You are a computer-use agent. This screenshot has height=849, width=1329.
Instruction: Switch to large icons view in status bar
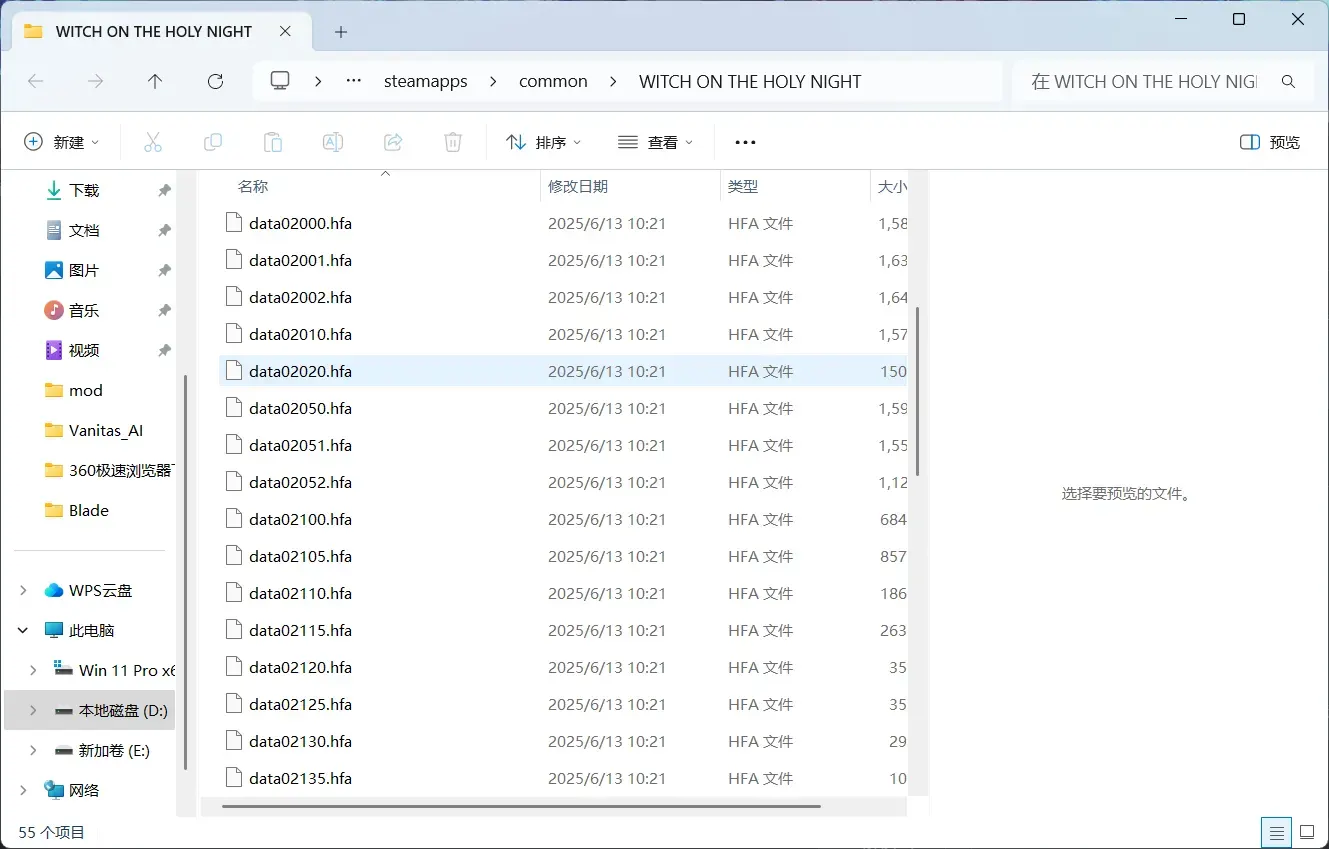(x=1306, y=832)
